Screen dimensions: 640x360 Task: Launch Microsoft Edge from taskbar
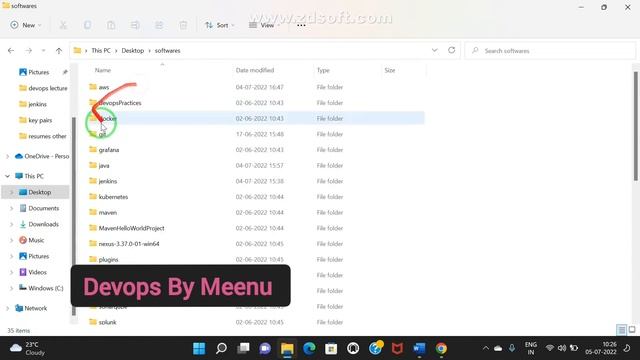[x=309, y=348]
